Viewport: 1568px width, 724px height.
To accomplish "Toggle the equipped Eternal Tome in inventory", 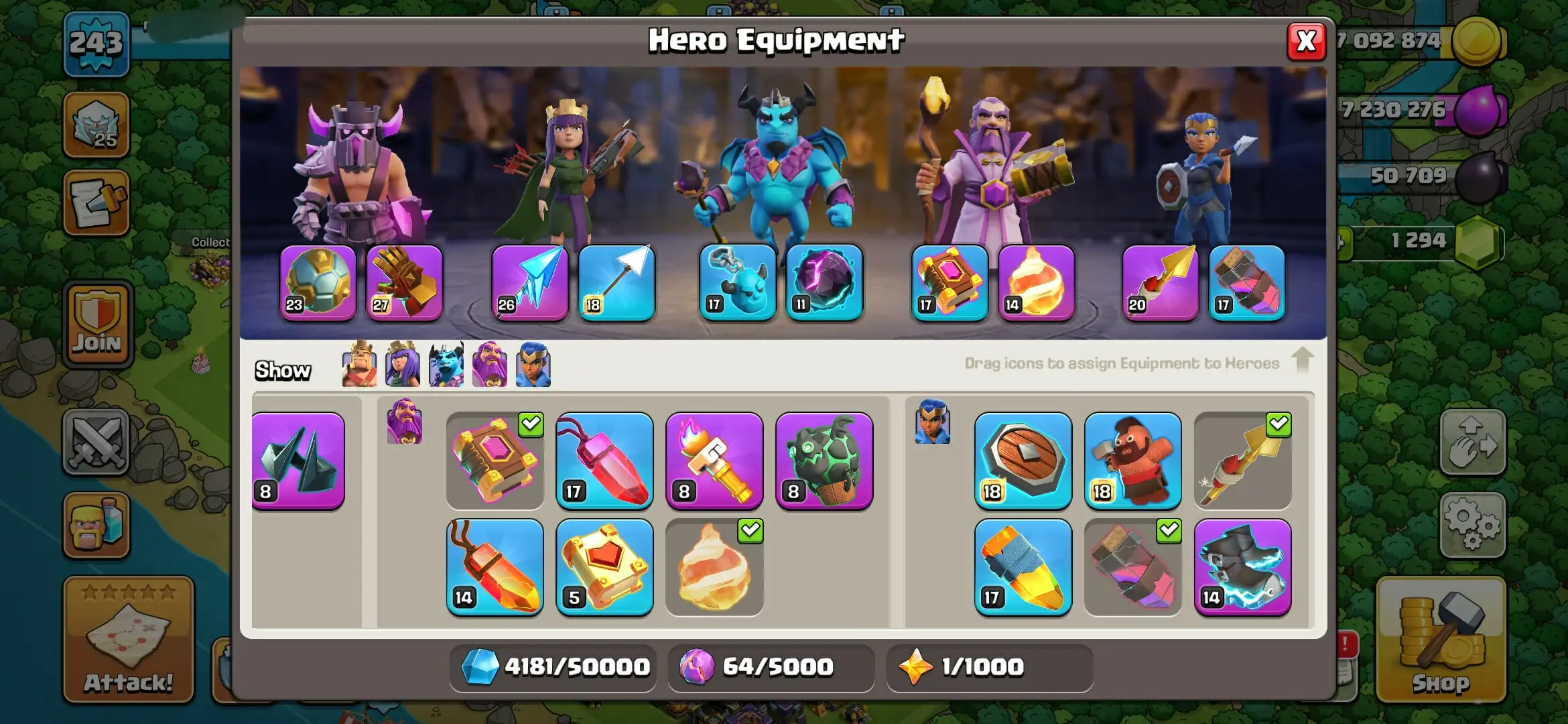I will [495, 461].
